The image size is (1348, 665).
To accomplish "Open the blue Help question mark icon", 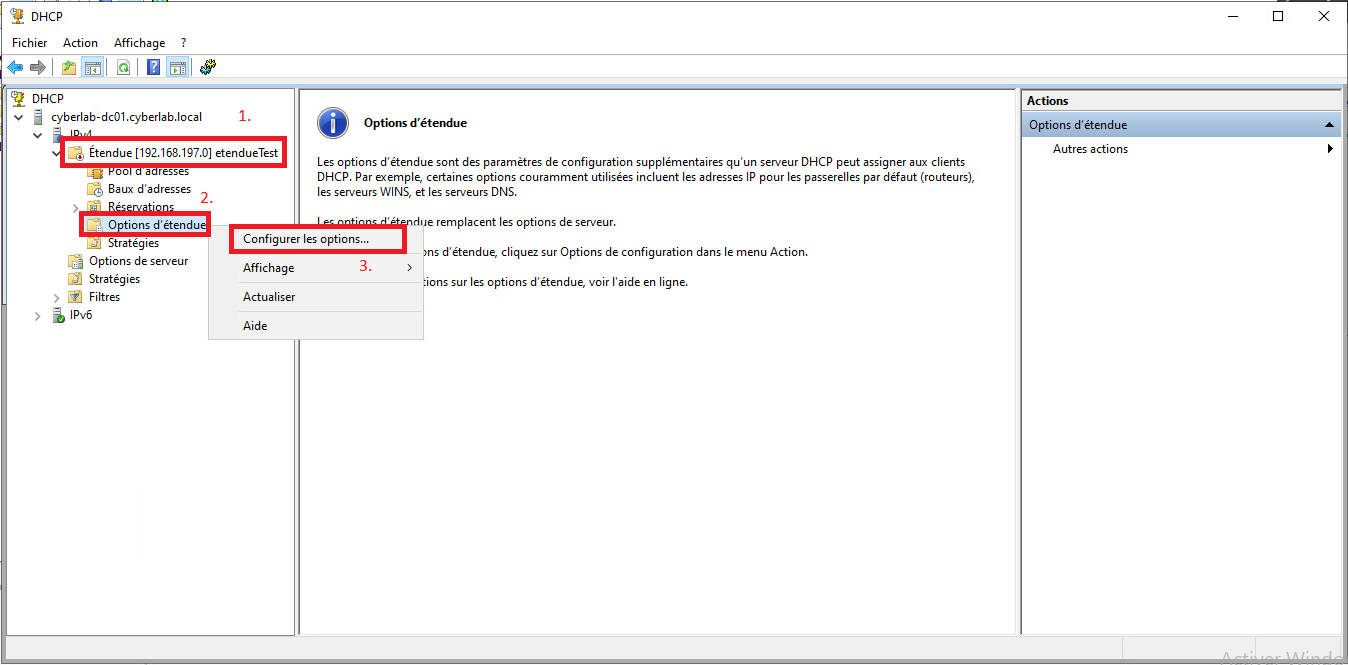I will pyautogui.click(x=153, y=67).
